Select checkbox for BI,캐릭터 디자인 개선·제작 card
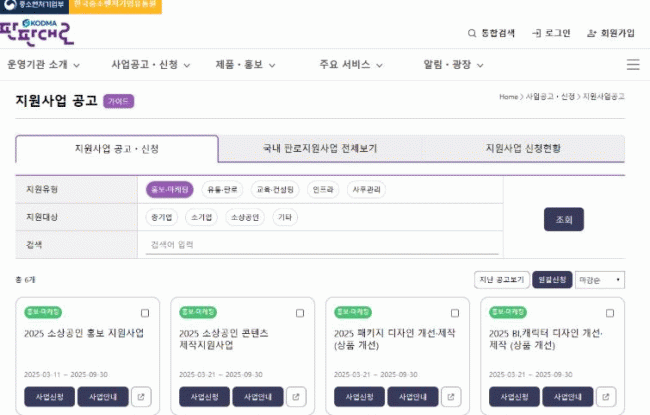The height and width of the screenshot is (415, 650). click(610, 313)
